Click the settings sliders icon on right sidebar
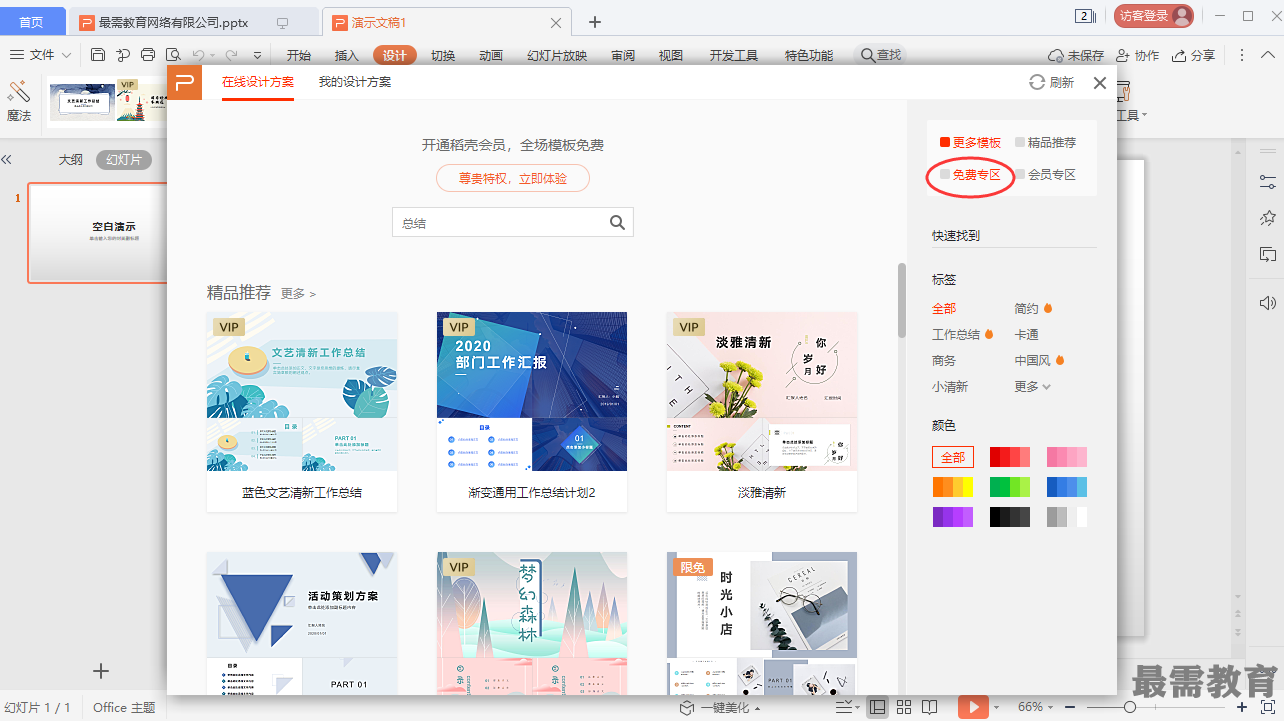The height and width of the screenshot is (721, 1284). tap(1268, 182)
